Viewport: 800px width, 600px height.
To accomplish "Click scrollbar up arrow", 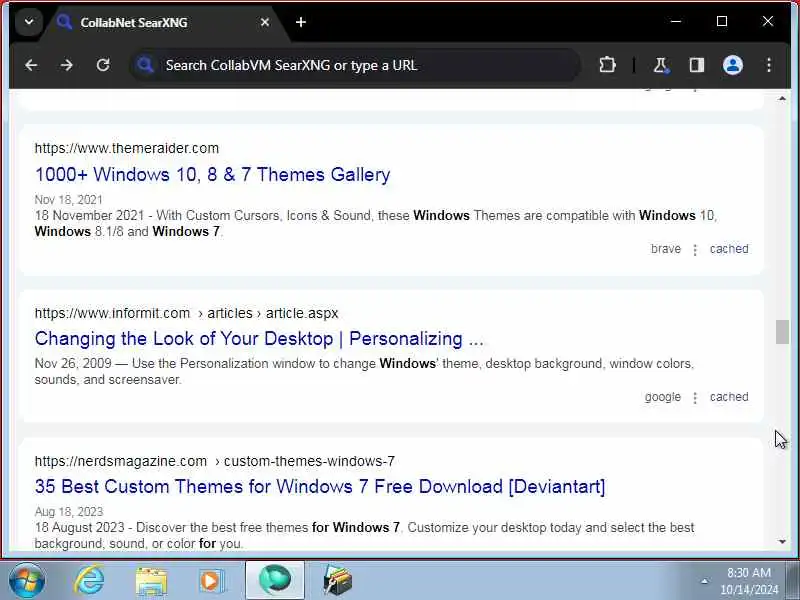I will click(x=782, y=98).
